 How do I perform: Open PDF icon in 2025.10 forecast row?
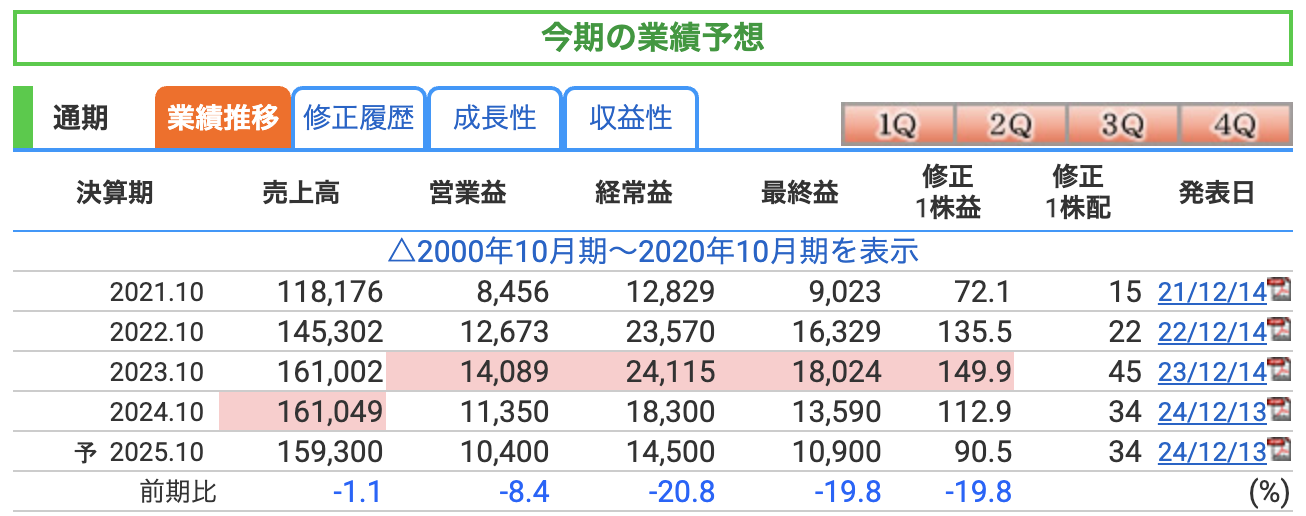coord(1277,450)
